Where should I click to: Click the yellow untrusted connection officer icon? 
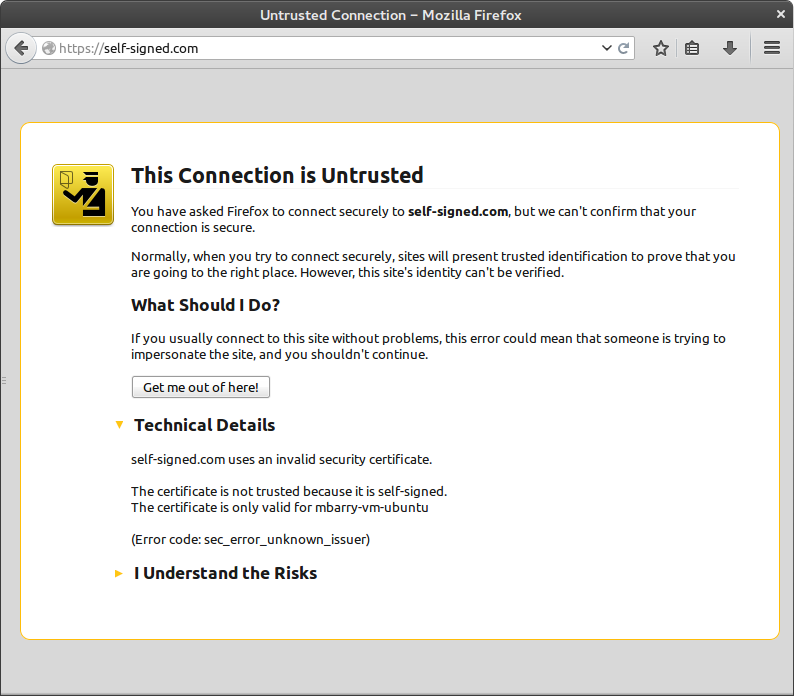83,195
